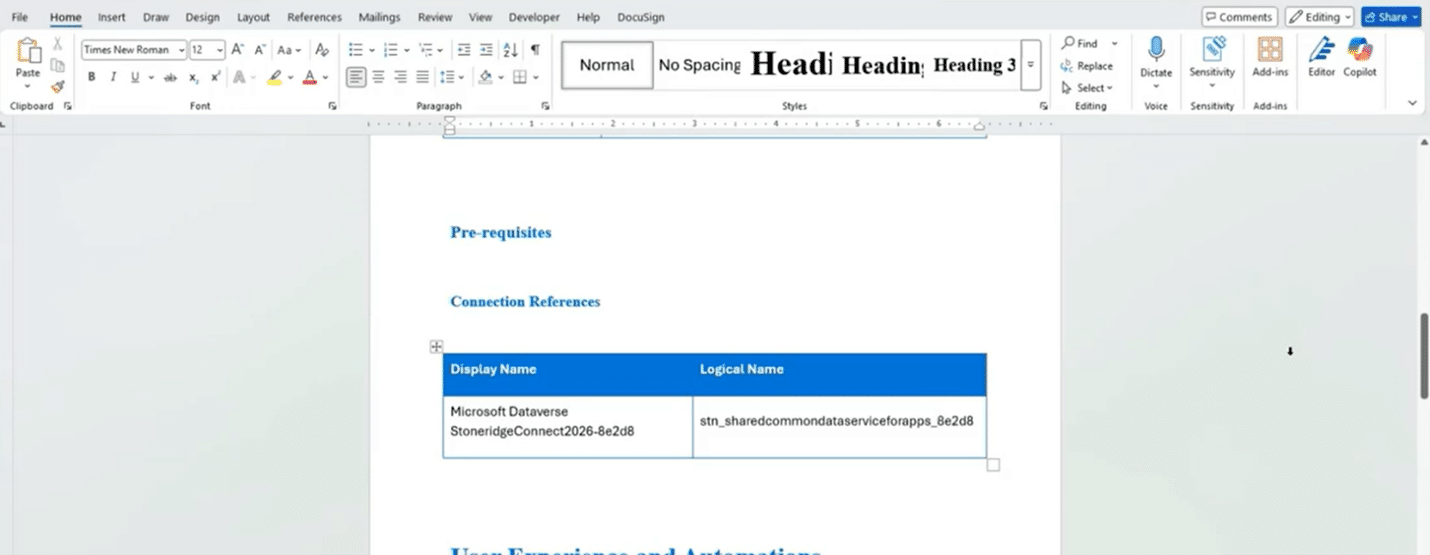Cut selection with the scissors icon
This screenshot has width=1430, height=555.
[x=58, y=43]
